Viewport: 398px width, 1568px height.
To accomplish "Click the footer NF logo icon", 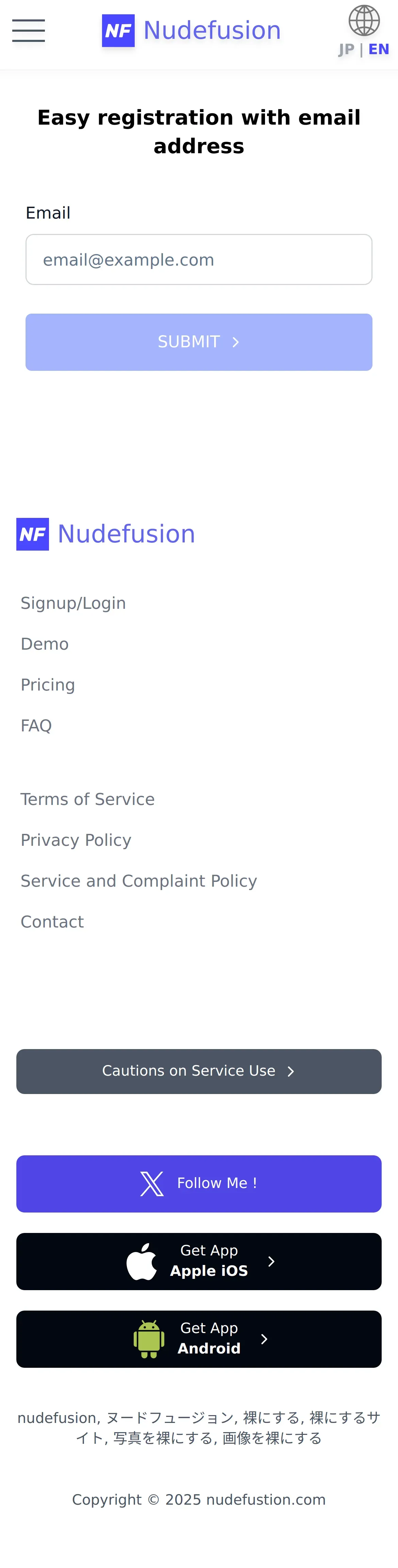I will coord(33,534).
